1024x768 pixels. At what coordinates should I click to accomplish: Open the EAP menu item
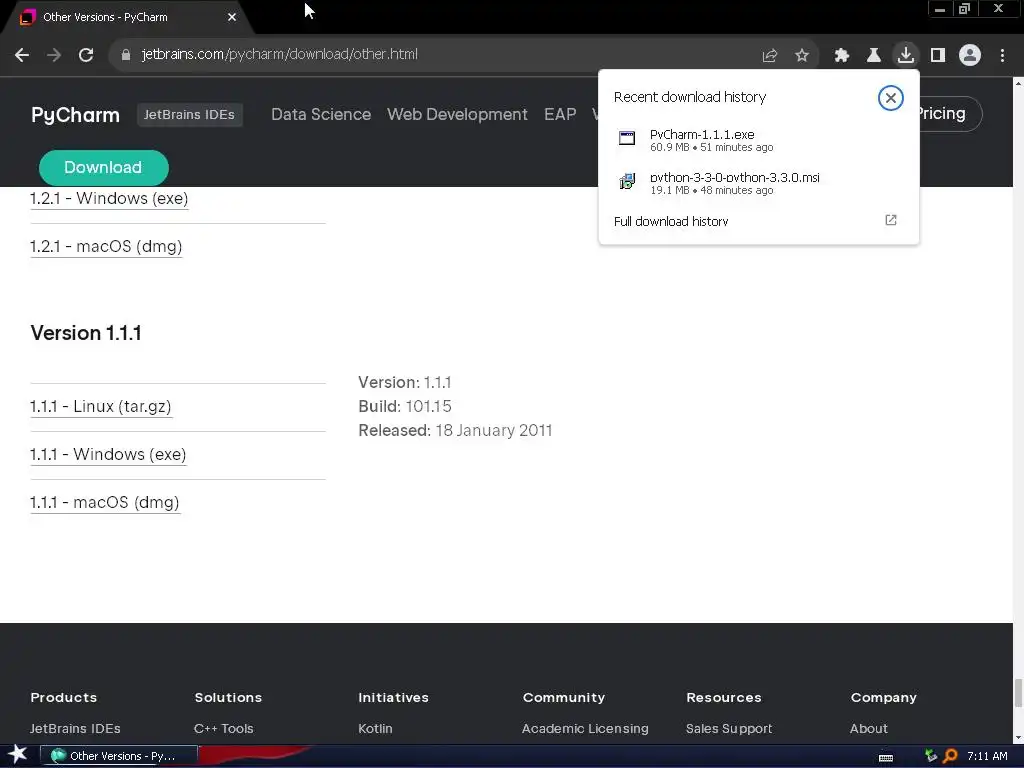point(560,114)
